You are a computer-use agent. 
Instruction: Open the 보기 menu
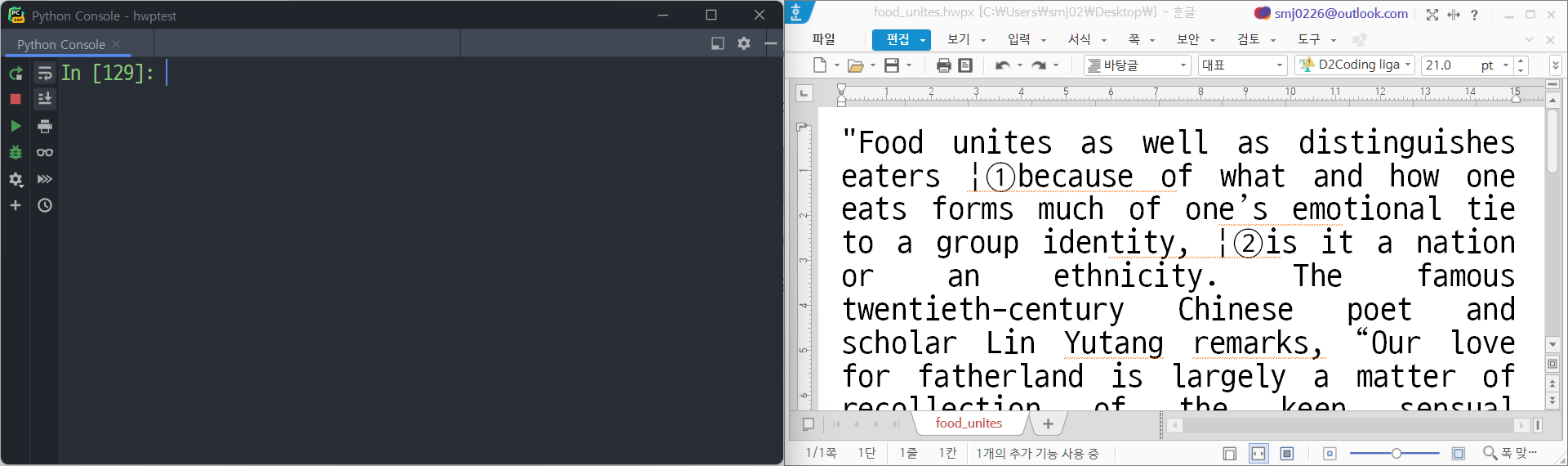click(x=958, y=39)
